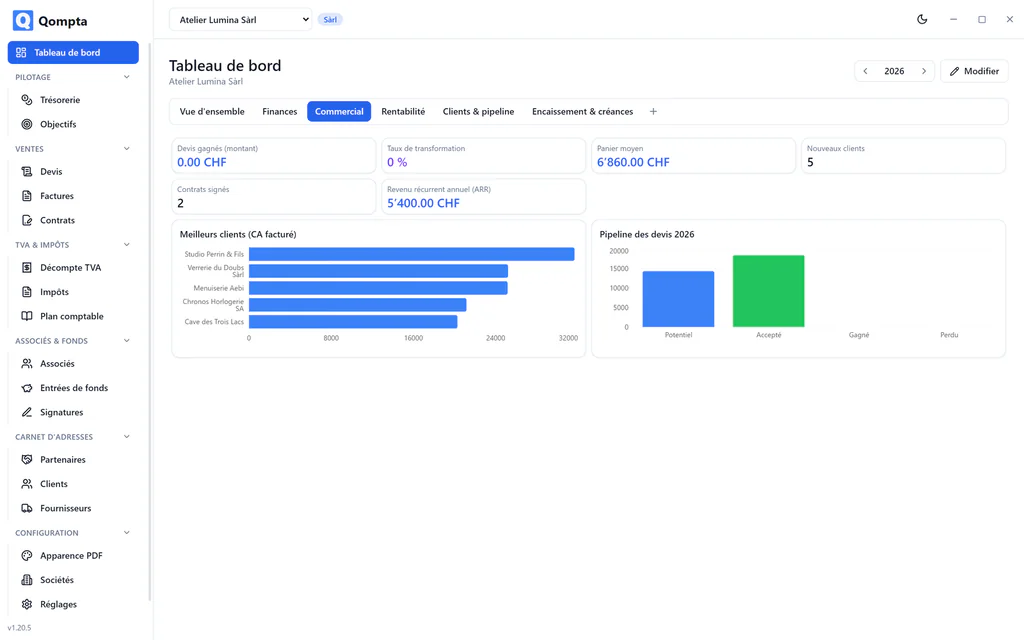
Task: Go to previous year before 2026
Action: (865, 71)
